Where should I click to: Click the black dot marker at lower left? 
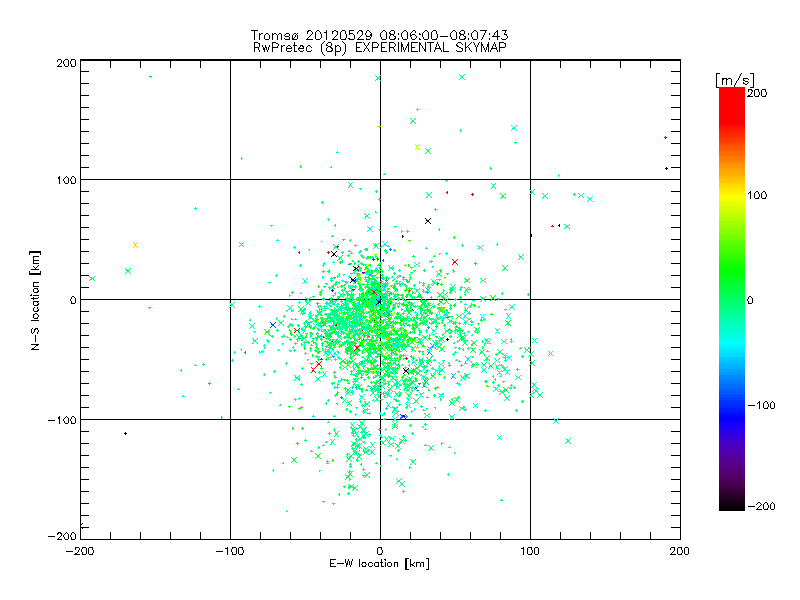[x=126, y=434]
